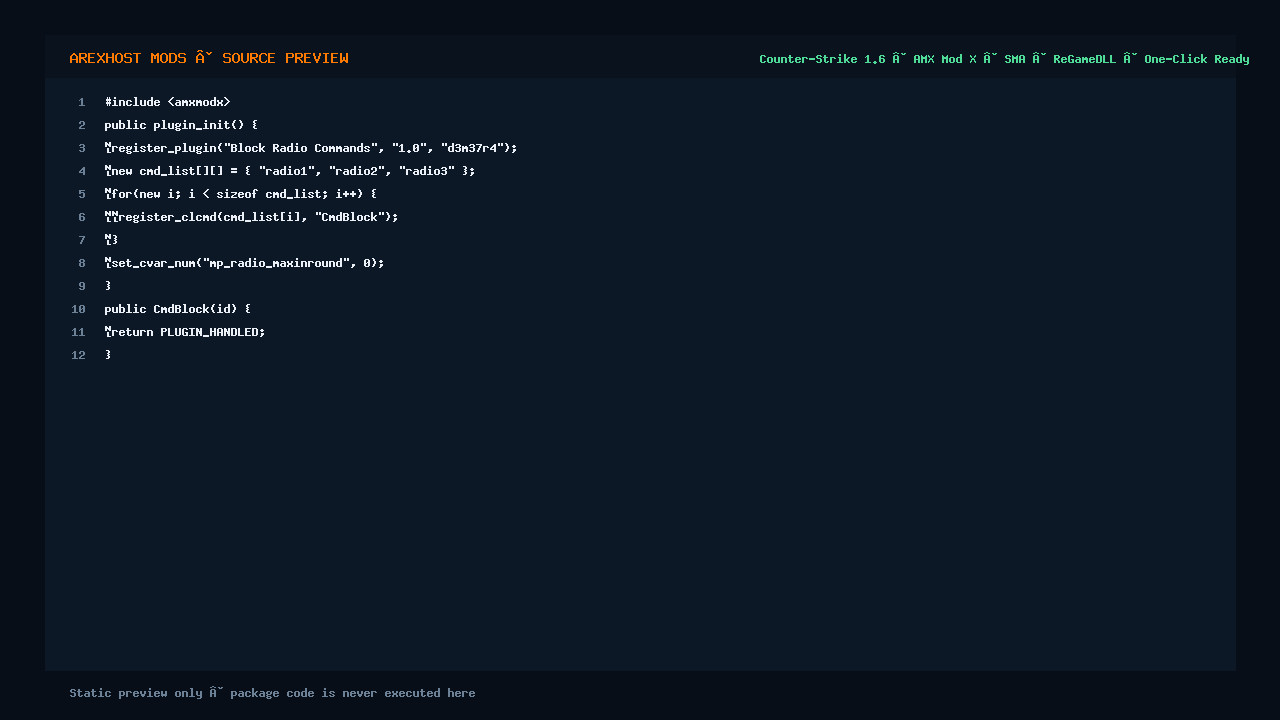Click line number 12 in gutter
Screen dimensions: 1280x720
[78, 355]
